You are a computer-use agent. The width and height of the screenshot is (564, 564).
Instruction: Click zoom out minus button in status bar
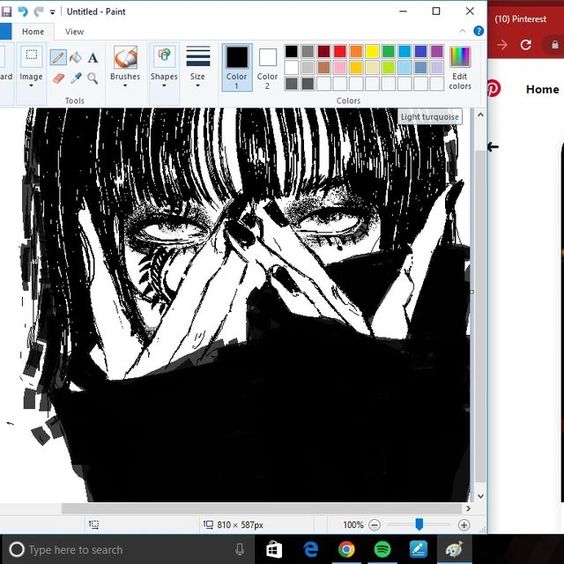point(374,525)
